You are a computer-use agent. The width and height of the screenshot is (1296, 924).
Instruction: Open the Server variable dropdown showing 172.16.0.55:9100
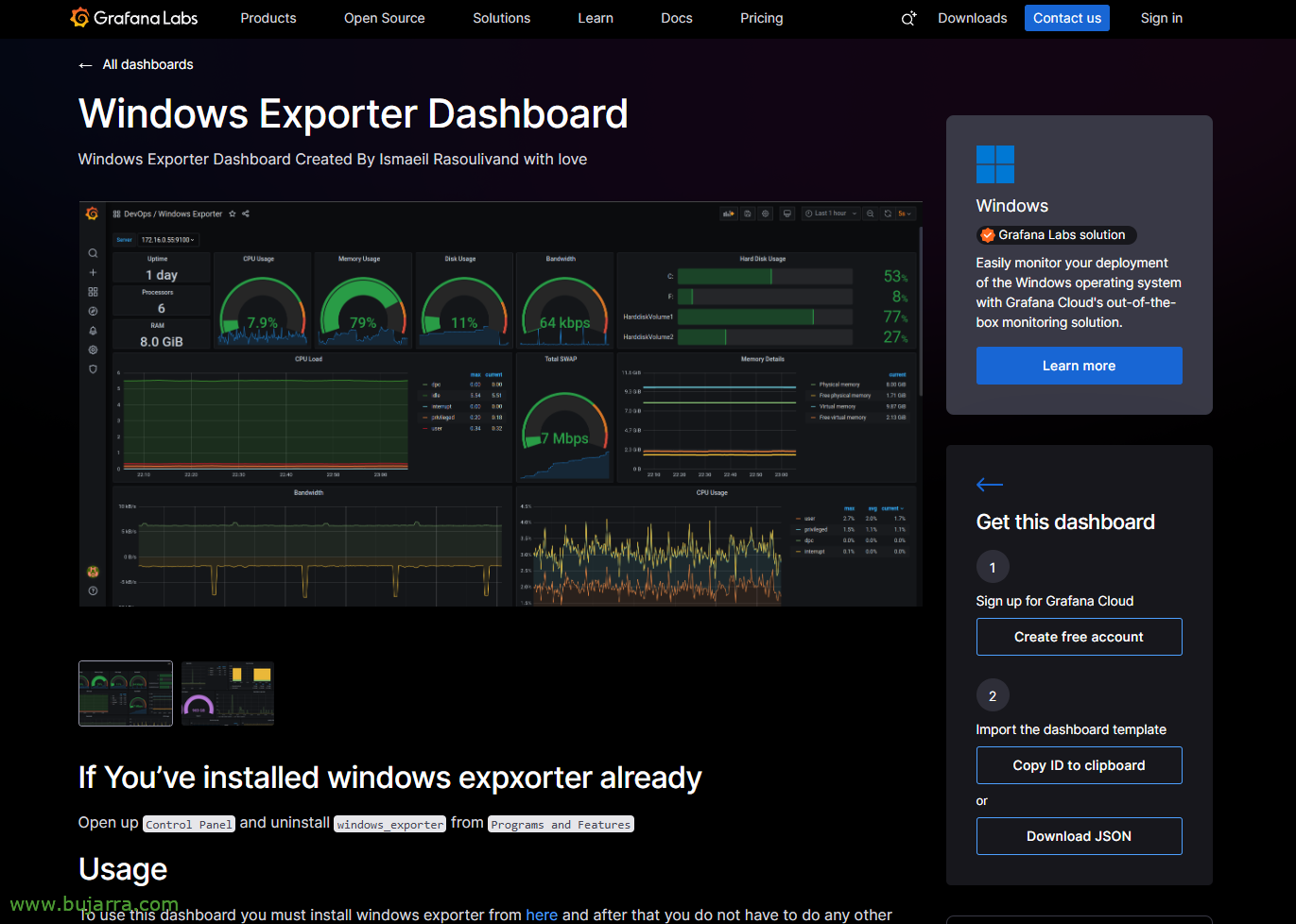point(164,239)
